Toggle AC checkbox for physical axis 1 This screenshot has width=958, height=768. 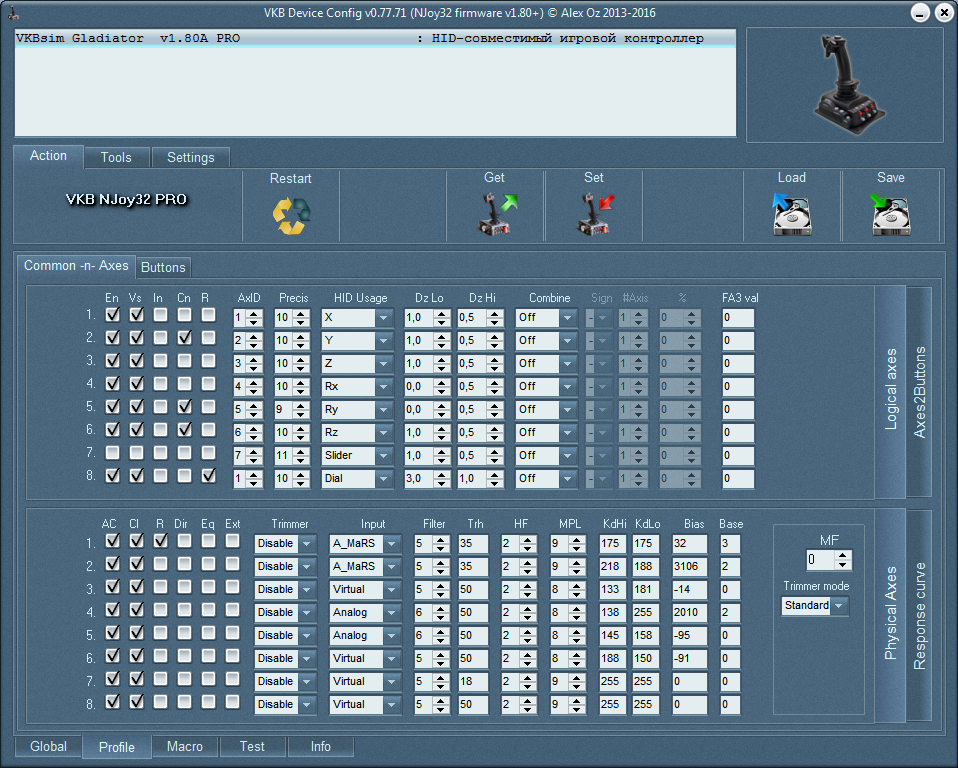pyautogui.click(x=112, y=541)
